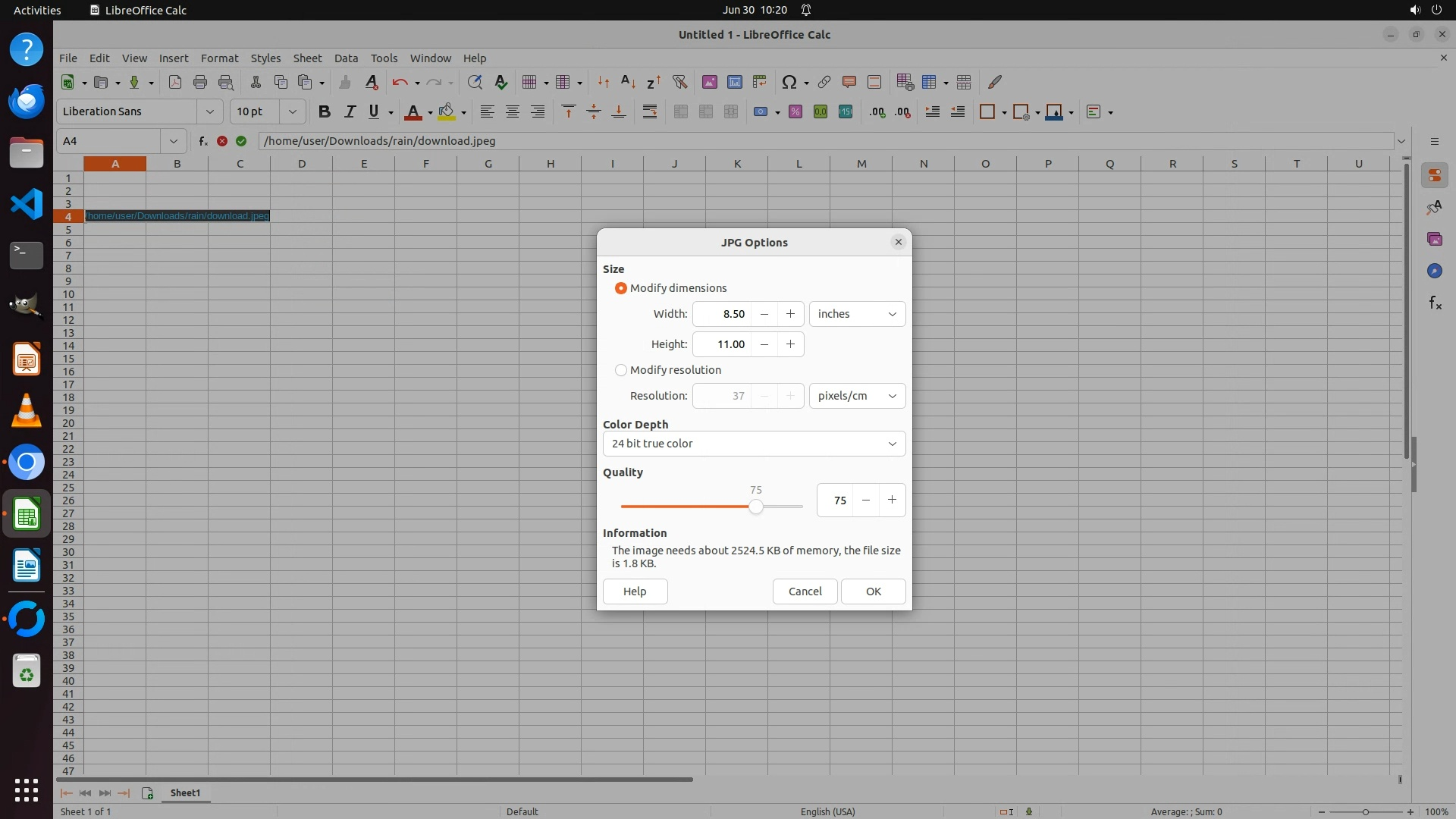The image size is (1456, 819).
Task: Select the Modify dimensions radio button
Action: pyautogui.click(x=621, y=288)
